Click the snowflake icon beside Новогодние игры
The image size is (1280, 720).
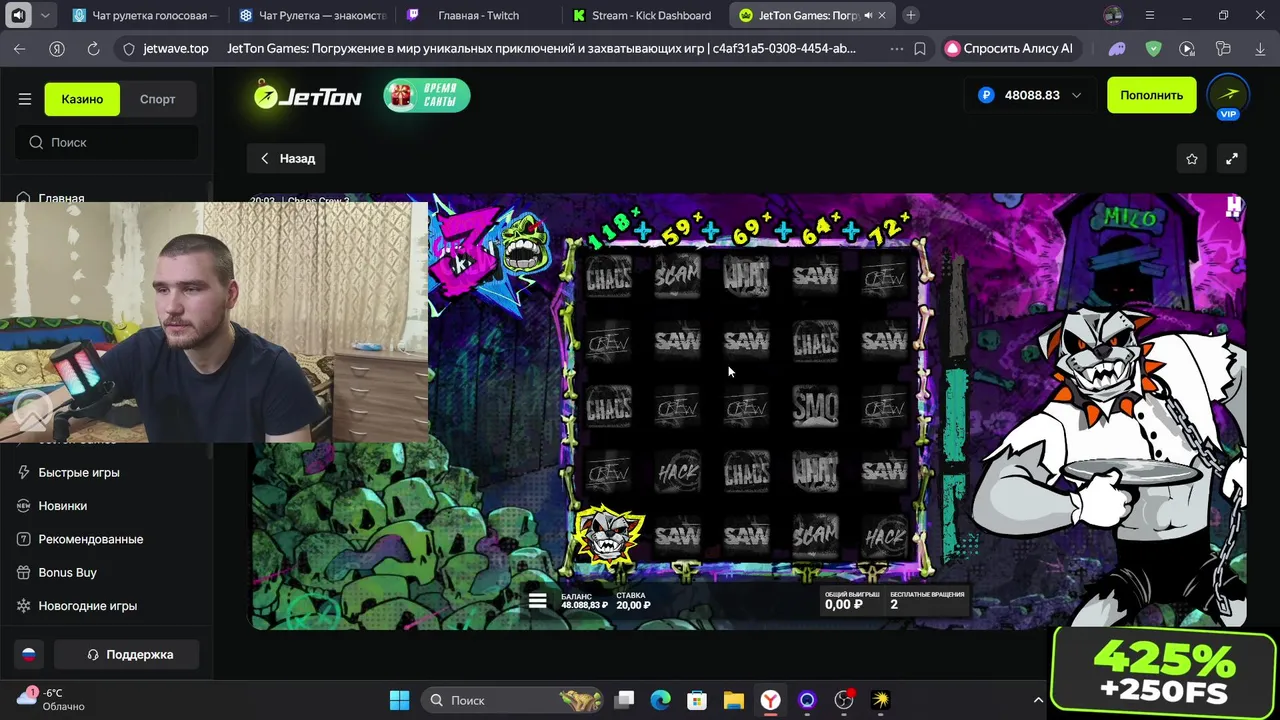click(24, 605)
